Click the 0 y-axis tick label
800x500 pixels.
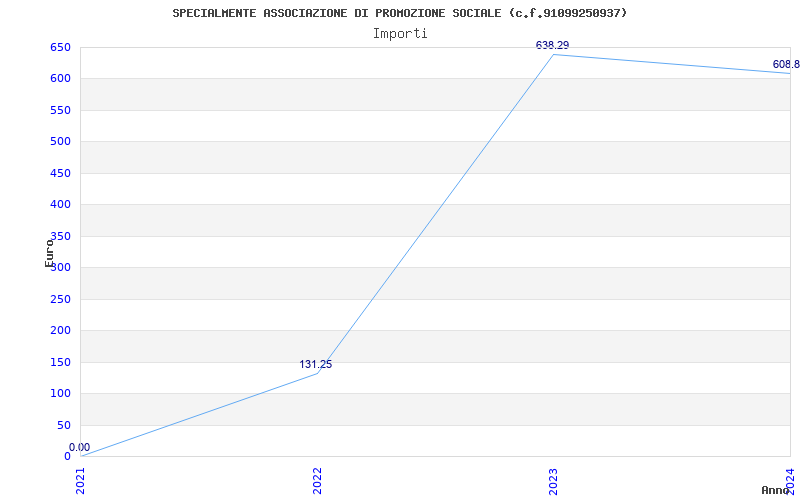67,456
